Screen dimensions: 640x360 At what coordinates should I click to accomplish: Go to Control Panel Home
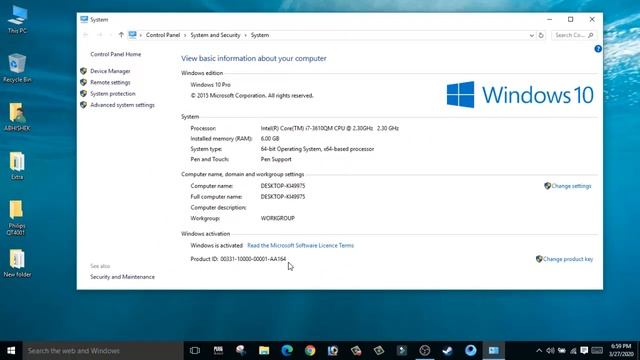[x=116, y=54]
